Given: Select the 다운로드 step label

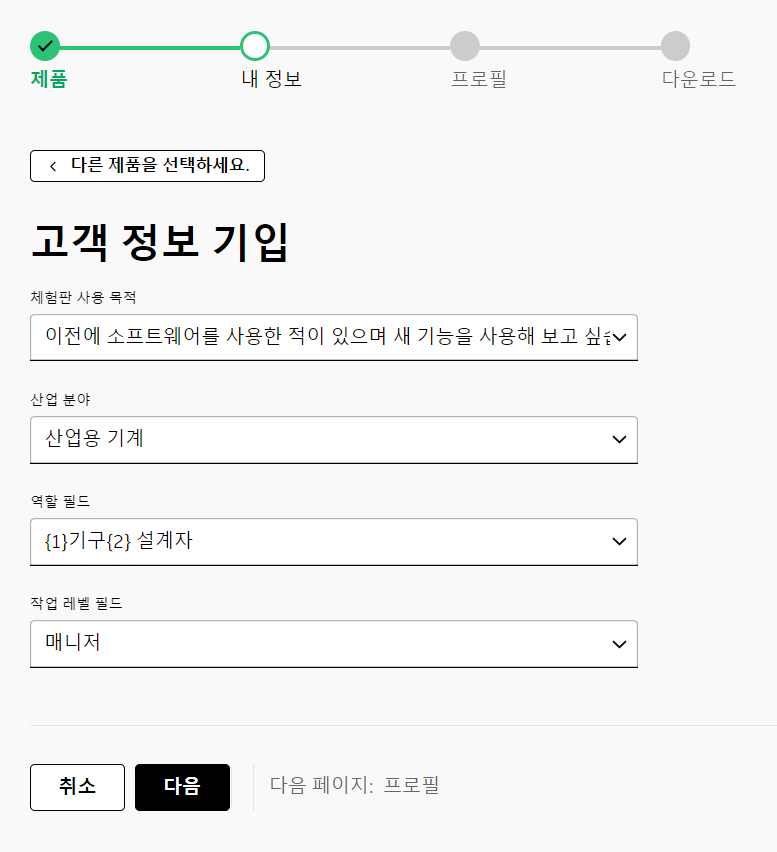Looking at the screenshot, I should [x=699, y=79].
